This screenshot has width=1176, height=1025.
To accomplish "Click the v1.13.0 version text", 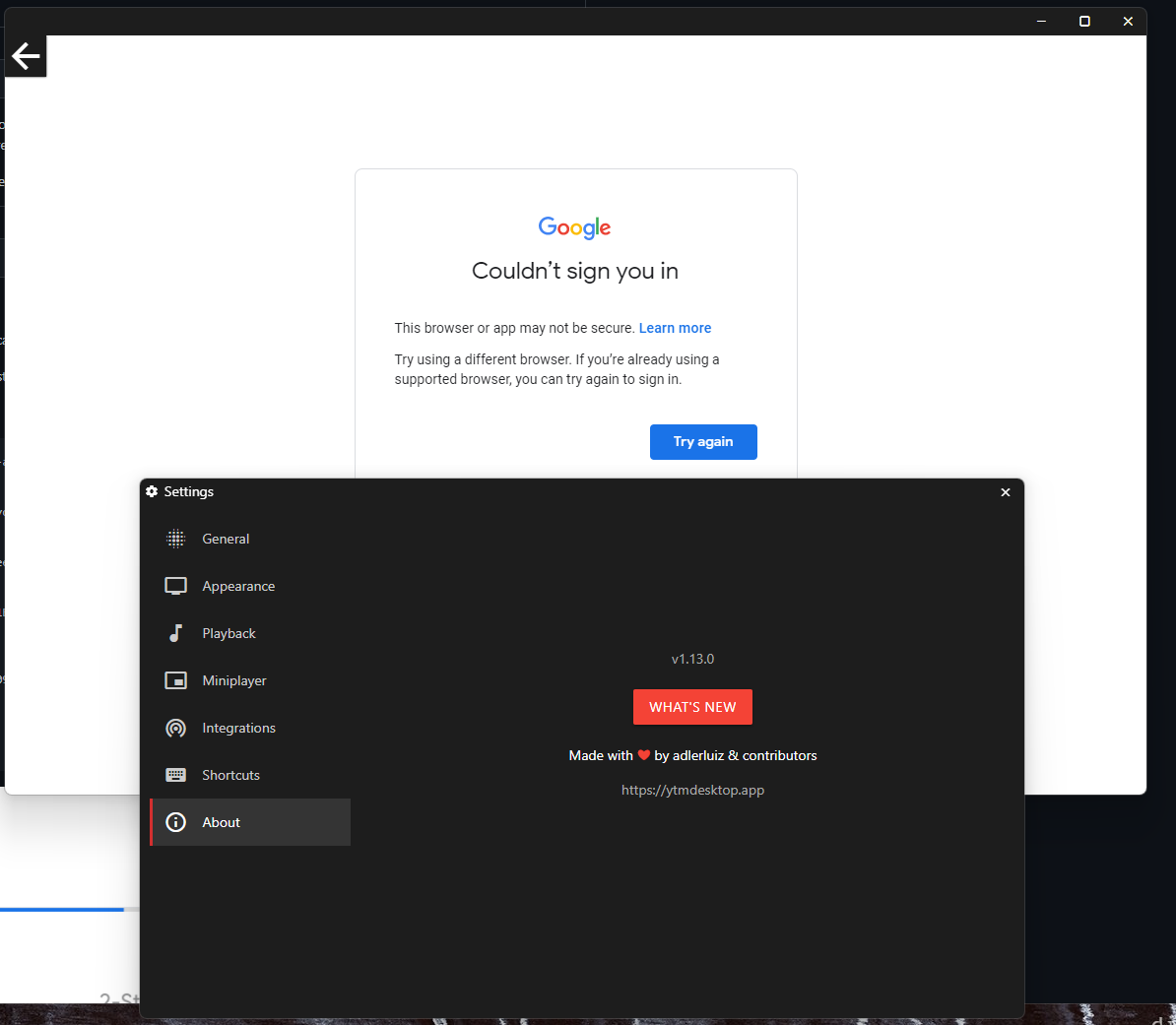I will (x=692, y=659).
